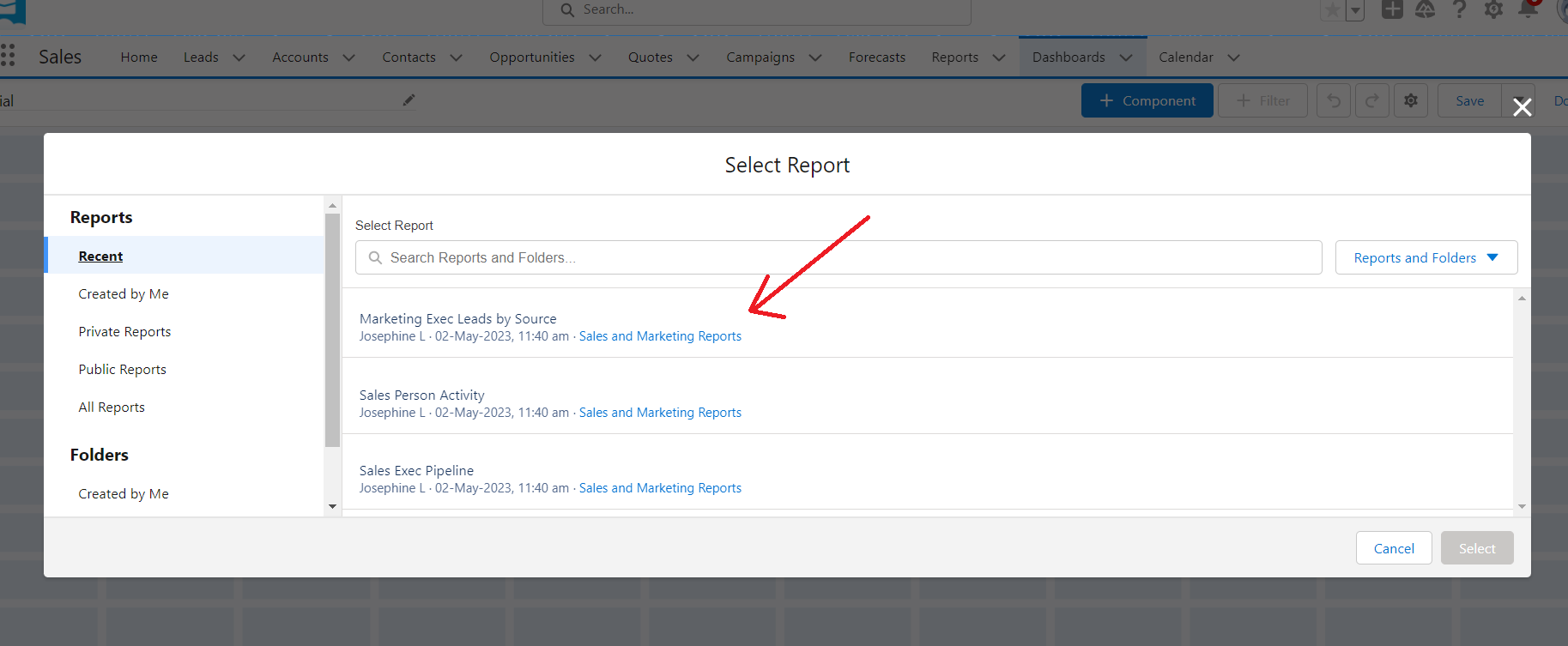Click the Search Reports and Folders field
Viewport: 1568px width, 646px height.
click(838, 257)
